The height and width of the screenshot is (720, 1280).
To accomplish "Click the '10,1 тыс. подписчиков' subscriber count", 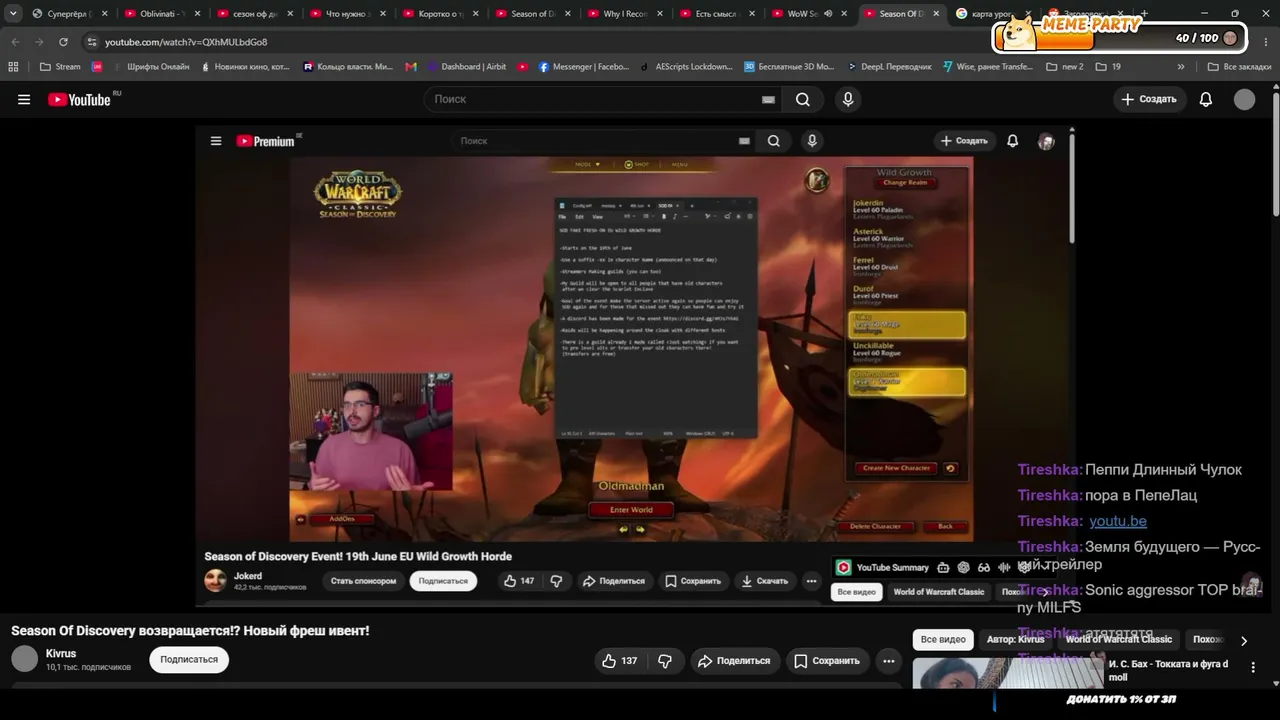I will click(x=88, y=667).
